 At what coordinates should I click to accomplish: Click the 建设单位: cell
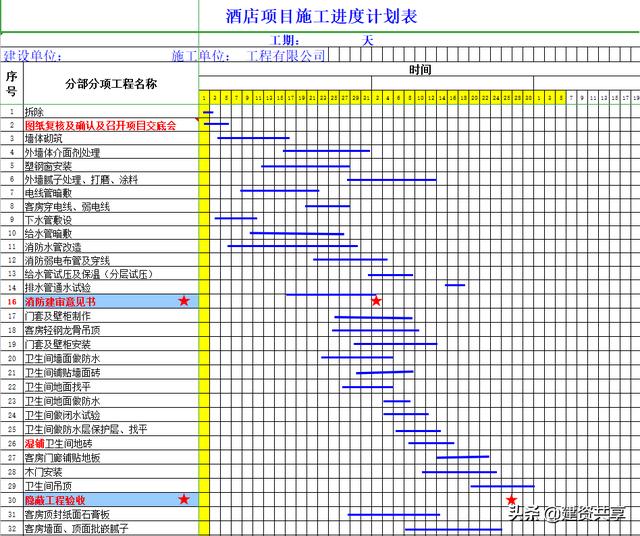click(x=33, y=56)
